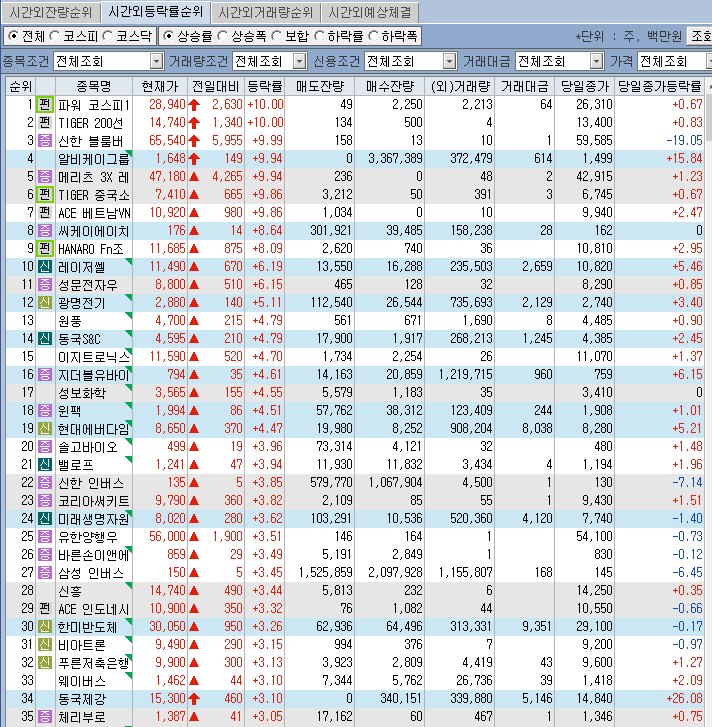
Task: Sort by 등락률 column header
Action: pyautogui.click(x=265, y=86)
